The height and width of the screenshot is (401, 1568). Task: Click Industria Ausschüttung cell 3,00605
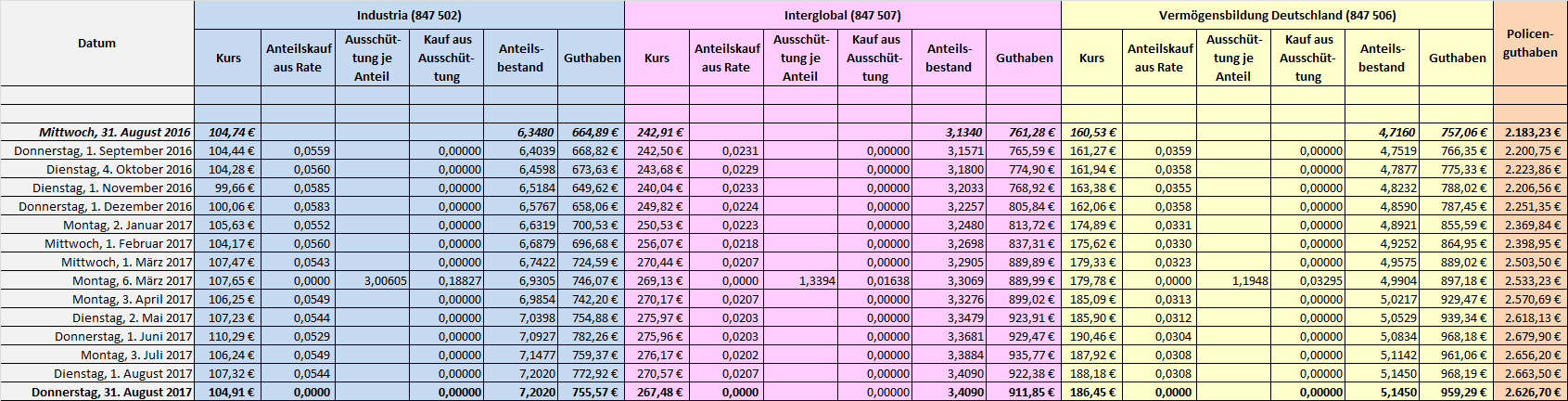[x=372, y=280]
